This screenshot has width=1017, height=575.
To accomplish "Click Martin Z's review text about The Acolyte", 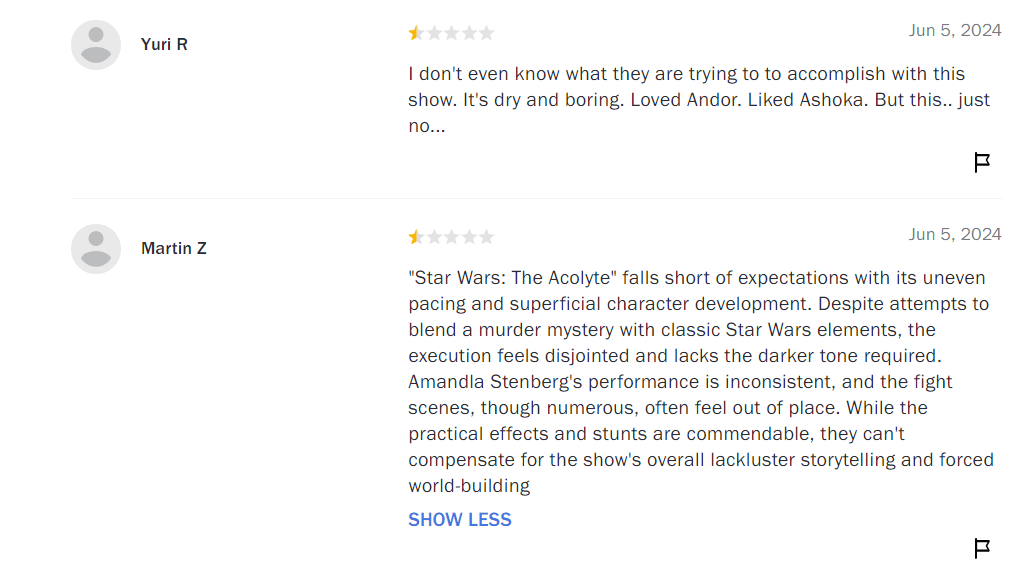I will click(x=697, y=382).
